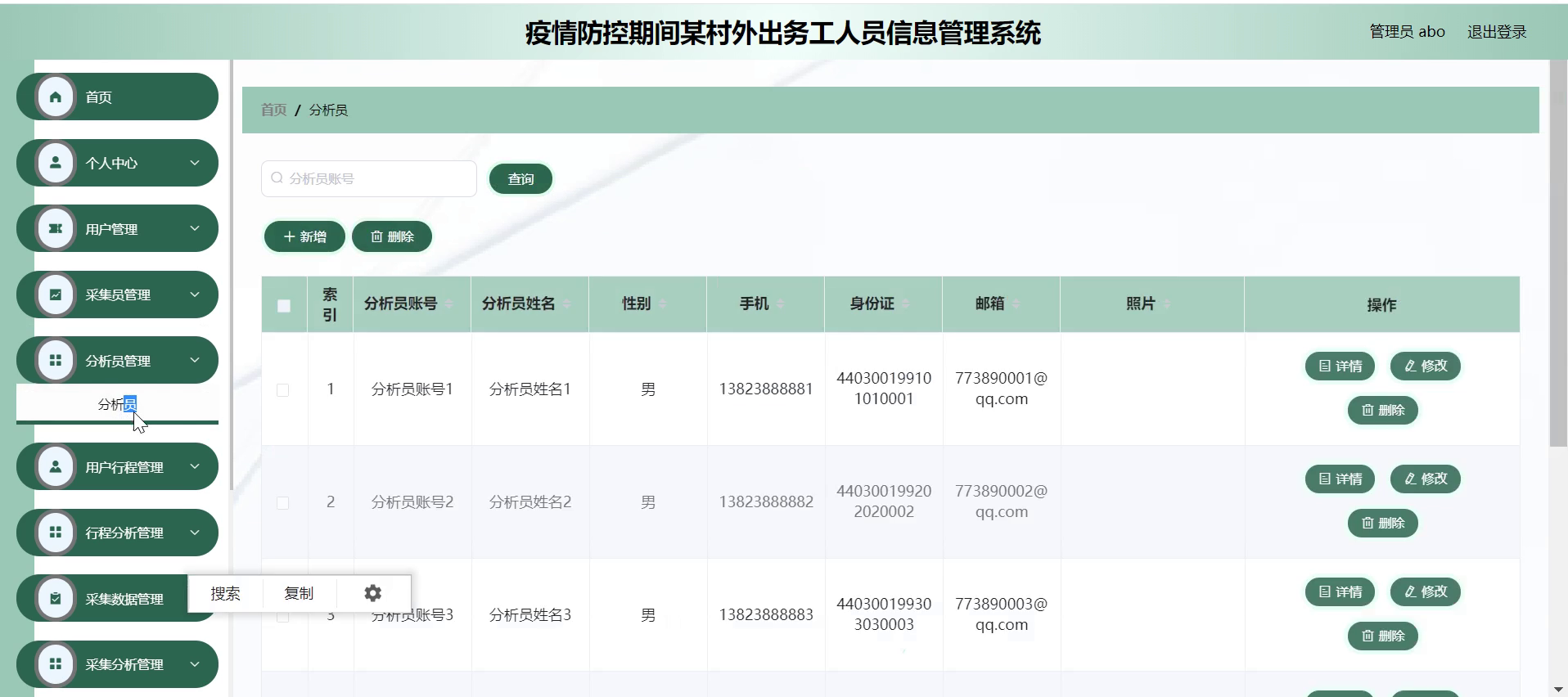Screen dimensions: 1568x697
Task: Click the 新增 add button
Action: (304, 236)
